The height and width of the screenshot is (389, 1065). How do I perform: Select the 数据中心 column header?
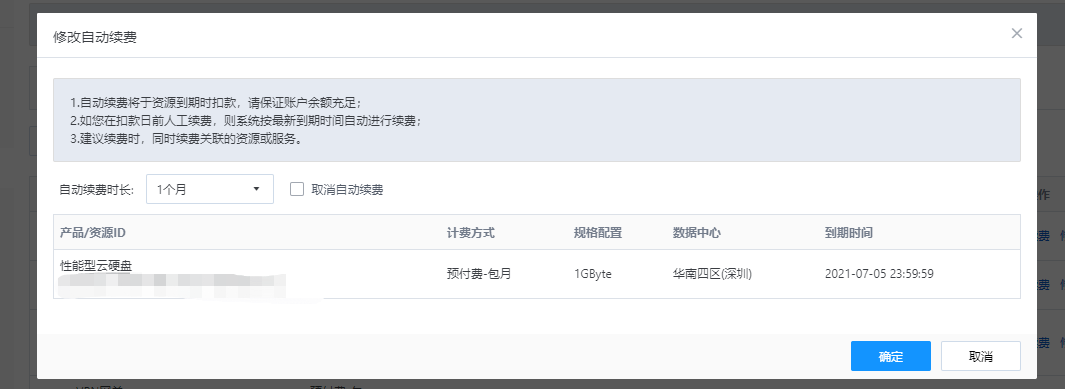click(697, 233)
